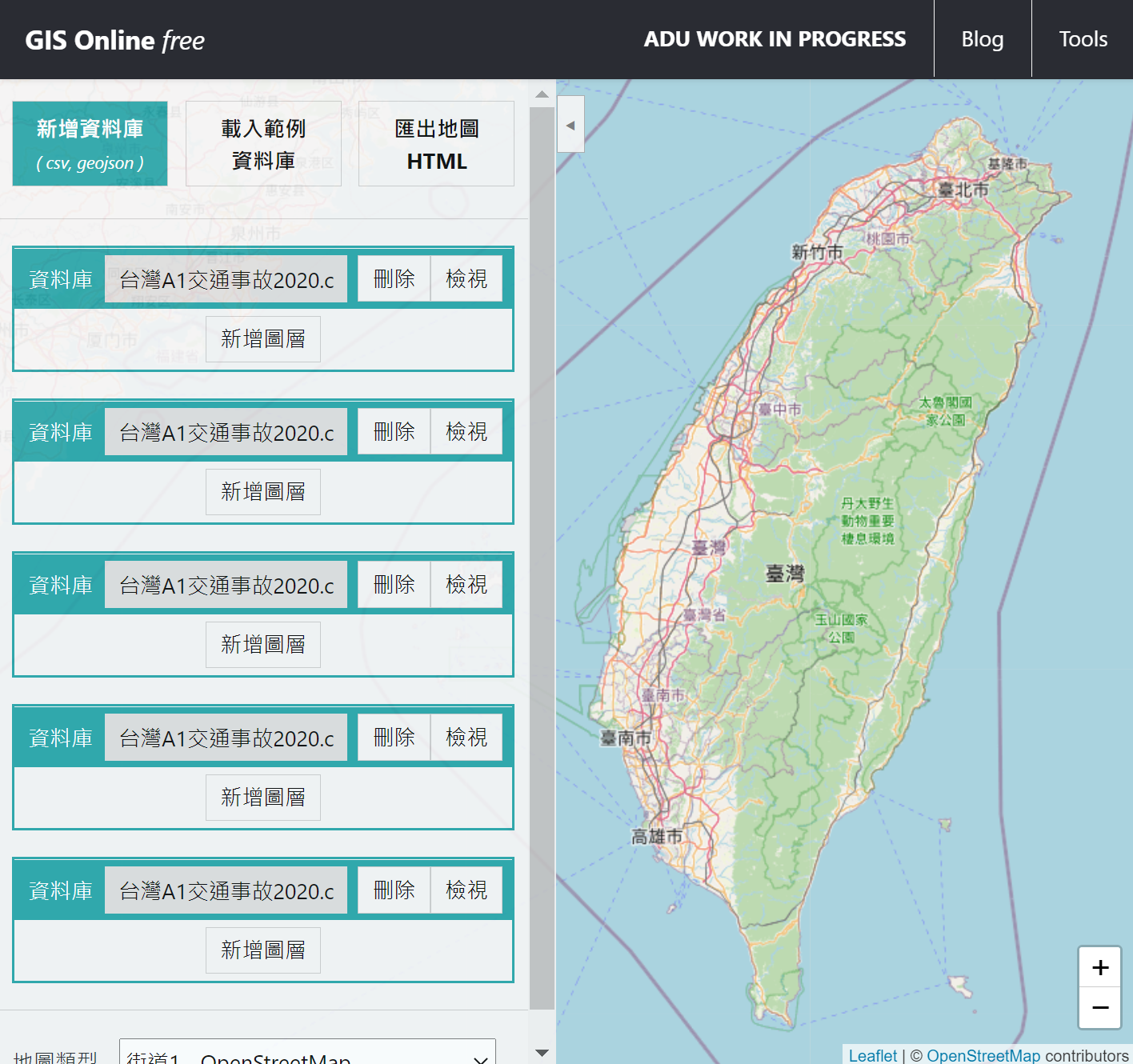Click the fourth database name field

coord(226,738)
